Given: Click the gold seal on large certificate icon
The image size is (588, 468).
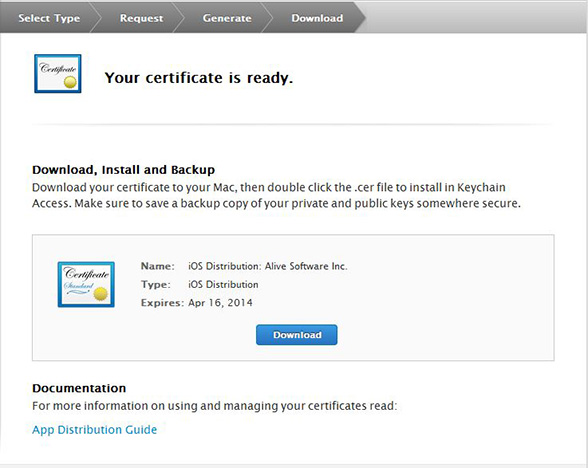Looking at the screenshot, I should click(100, 294).
